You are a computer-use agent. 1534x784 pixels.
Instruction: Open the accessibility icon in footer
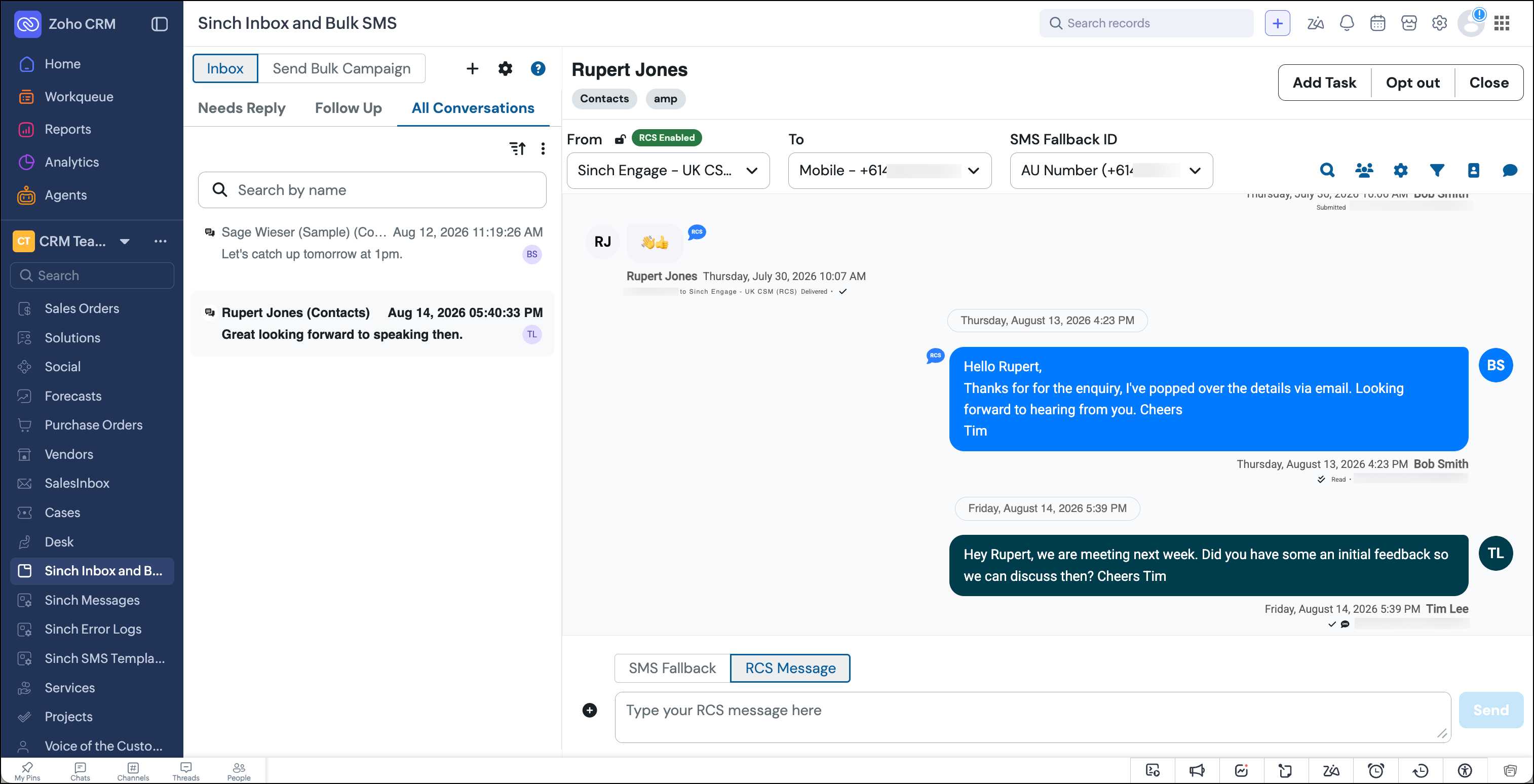click(x=1465, y=770)
